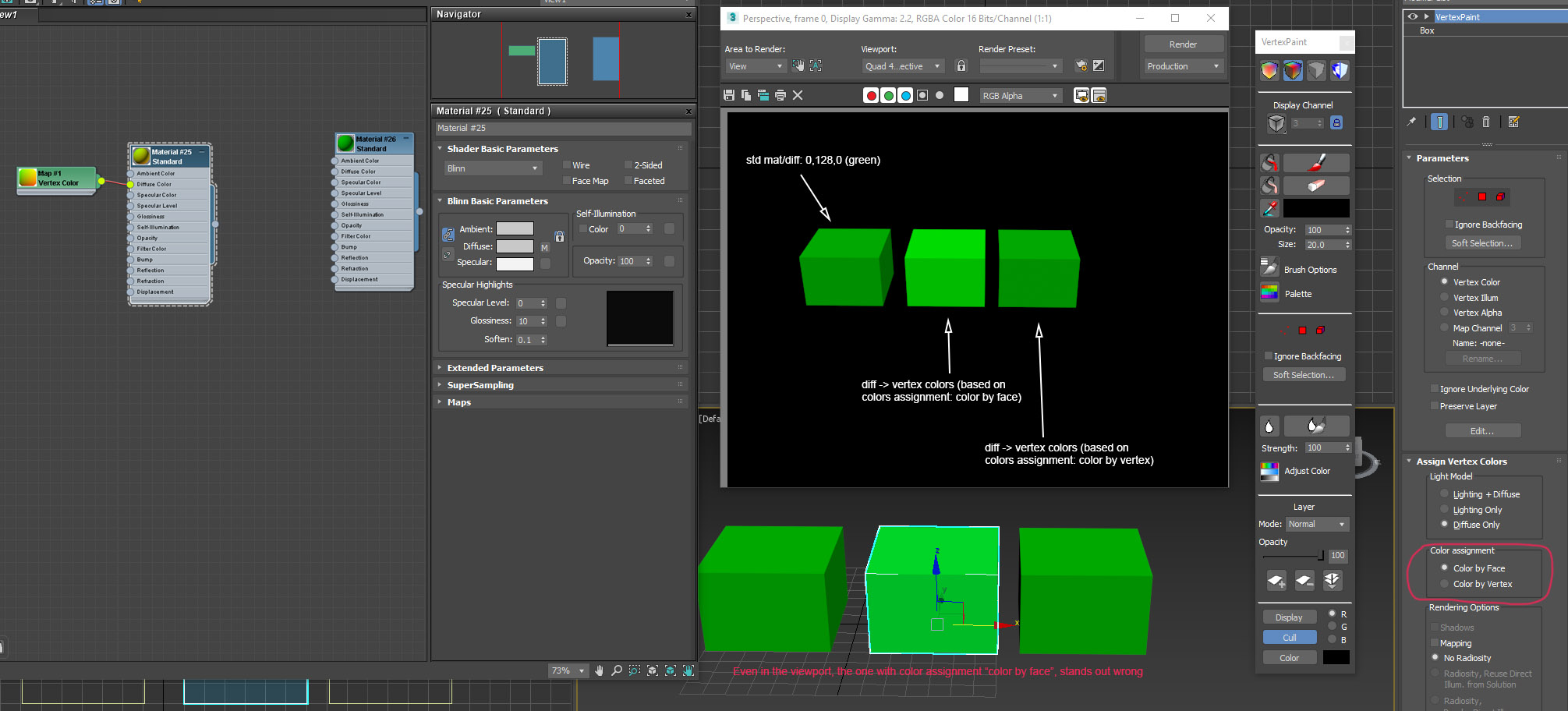Expand the SuperSampling rollout
Image resolution: width=1568 pixels, height=711 pixels.
481,384
